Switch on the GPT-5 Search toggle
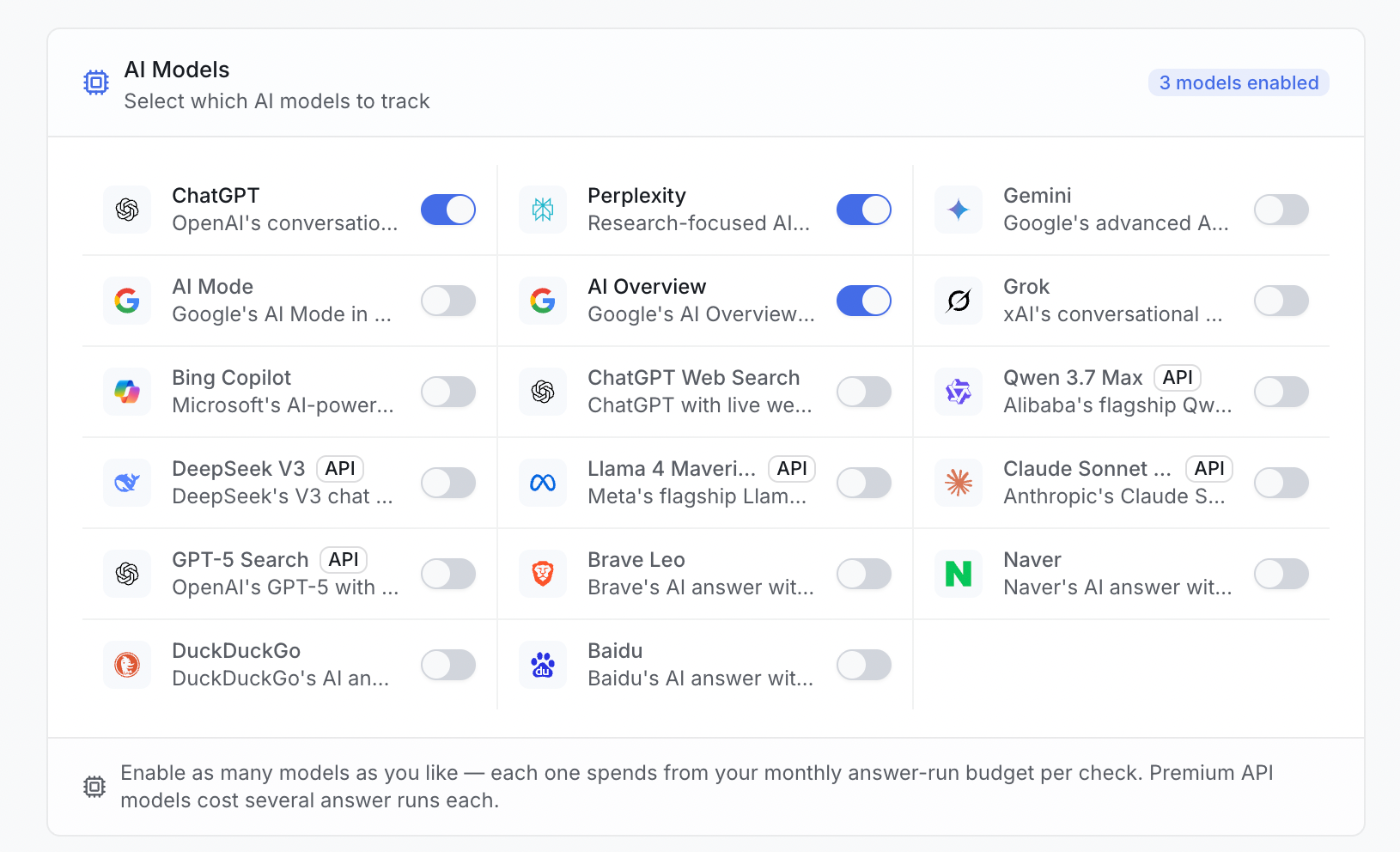Image resolution: width=1400 pixels, height=852 pixels. (448, 574)
